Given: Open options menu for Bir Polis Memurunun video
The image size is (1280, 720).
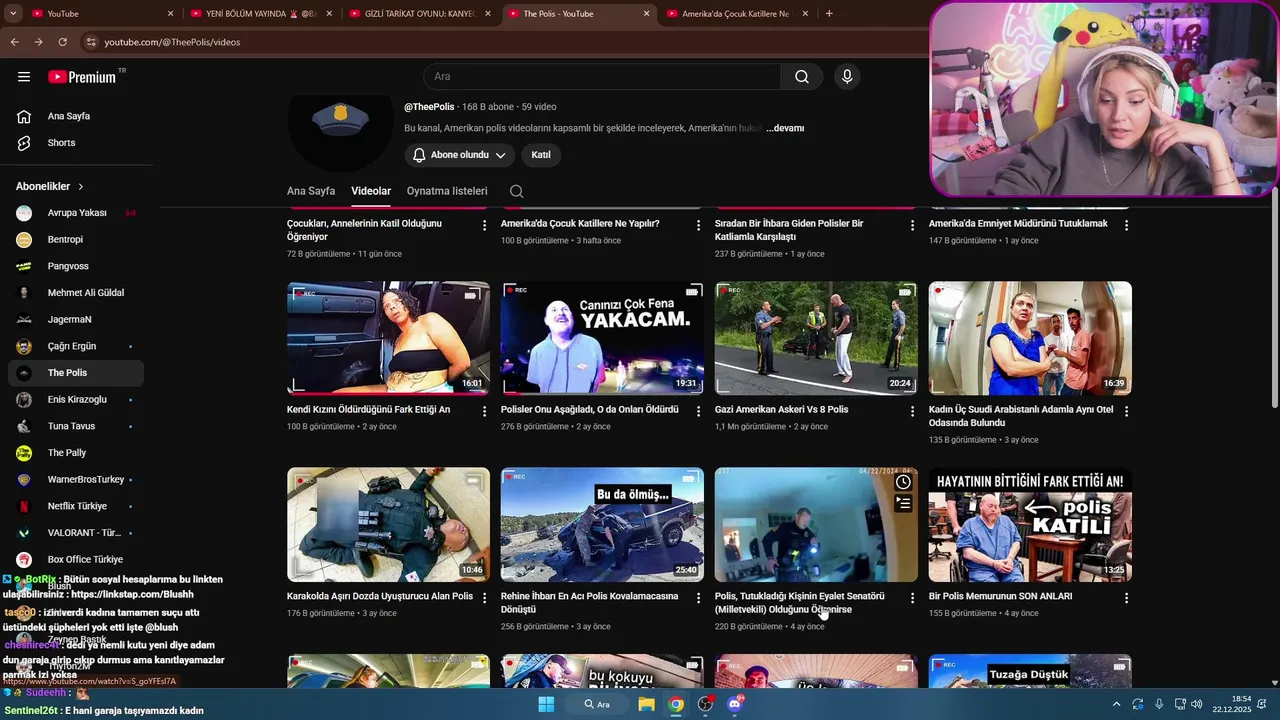Looking at the screenshot, I should [1126, 598].
